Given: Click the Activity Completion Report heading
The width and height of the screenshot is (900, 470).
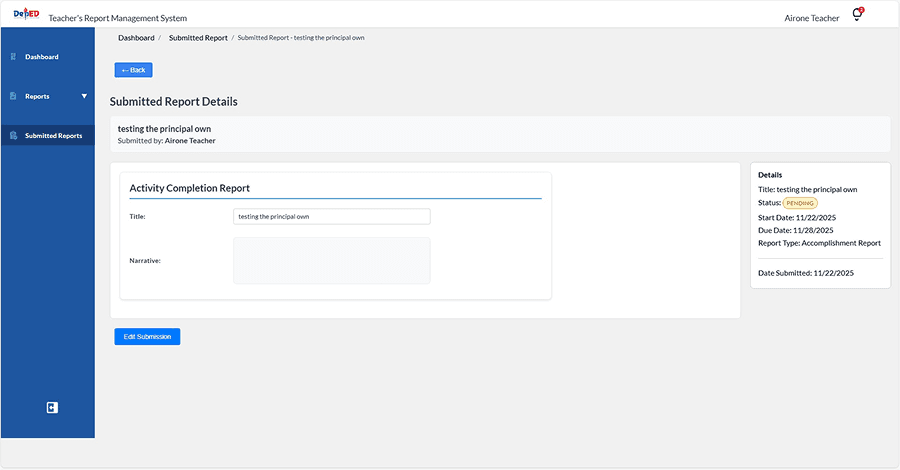Looking at the screenshot, I should (x=190, y=188).
